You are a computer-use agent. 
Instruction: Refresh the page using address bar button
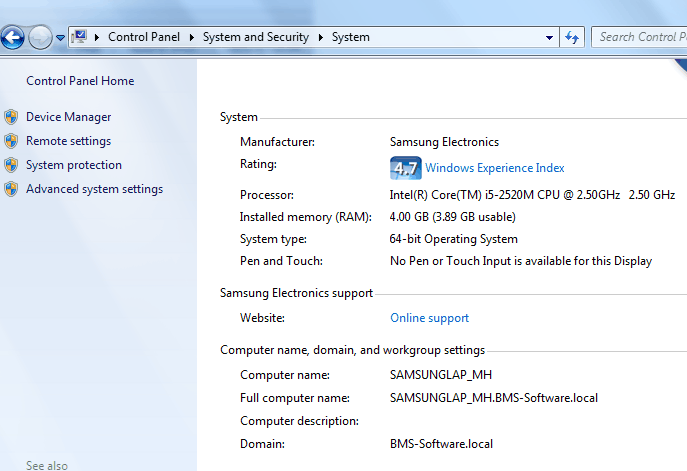(572, 37)
